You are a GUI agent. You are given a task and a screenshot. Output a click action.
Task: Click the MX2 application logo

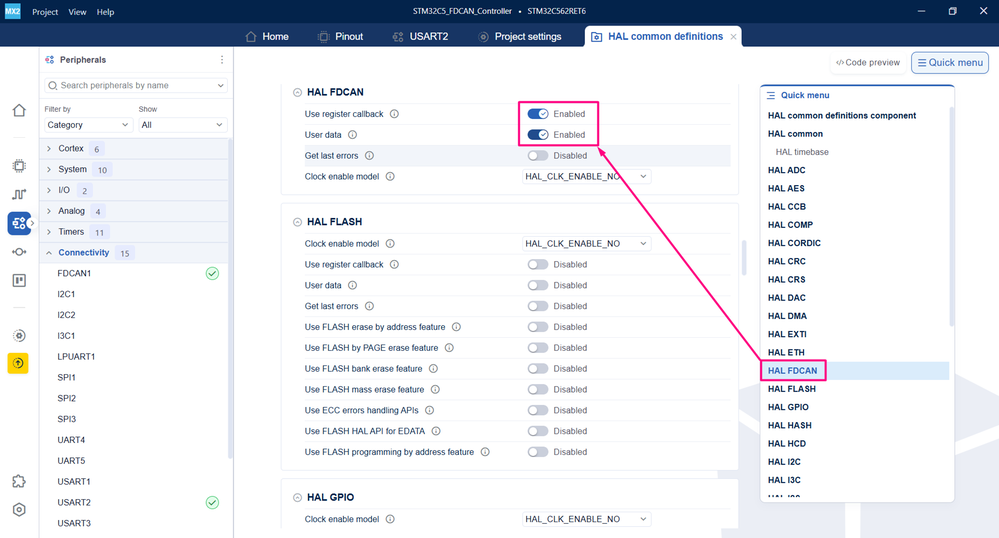(13, 11)
